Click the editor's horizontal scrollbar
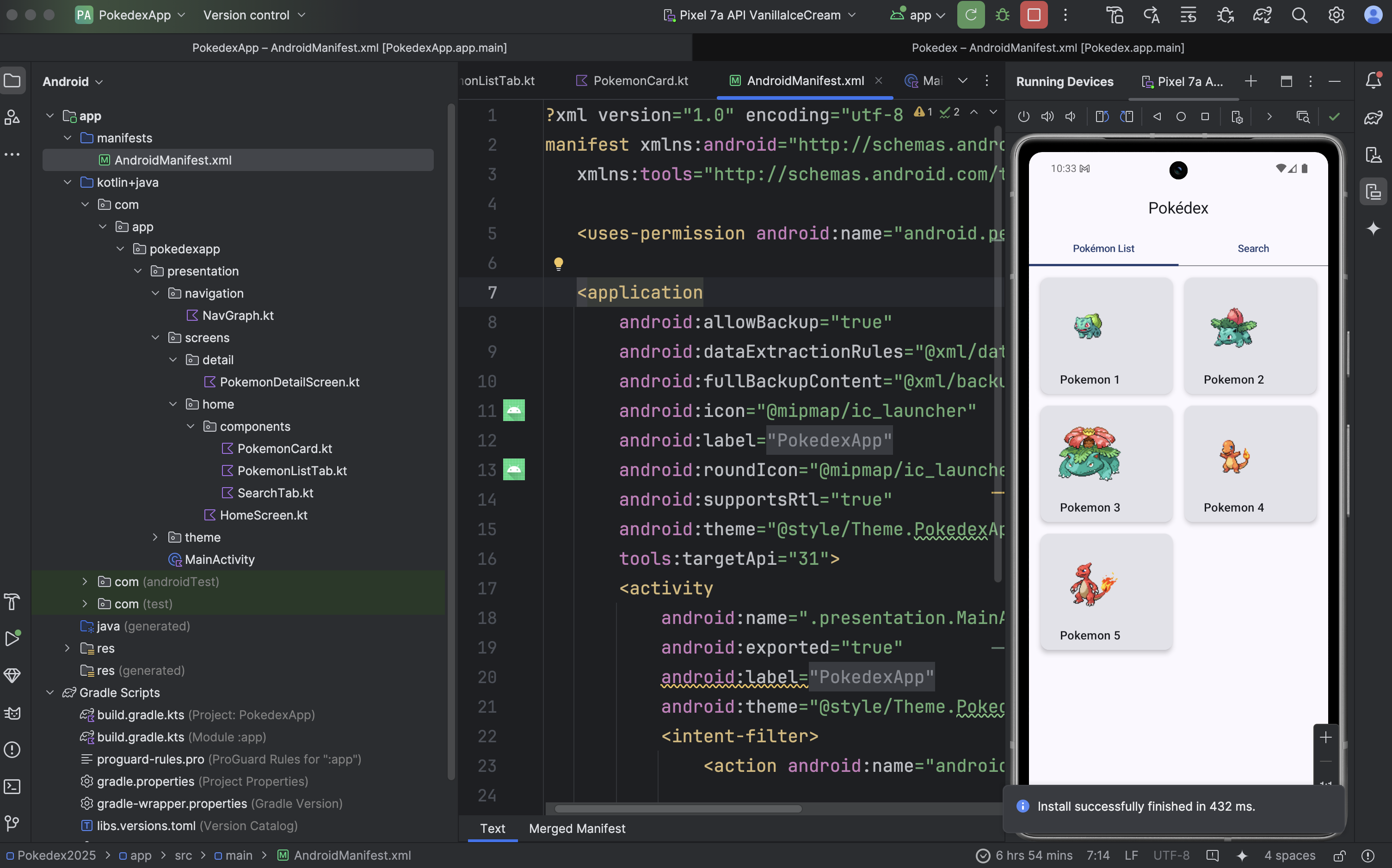This screenshot has width=1392, height=868. tap(678, 808)
